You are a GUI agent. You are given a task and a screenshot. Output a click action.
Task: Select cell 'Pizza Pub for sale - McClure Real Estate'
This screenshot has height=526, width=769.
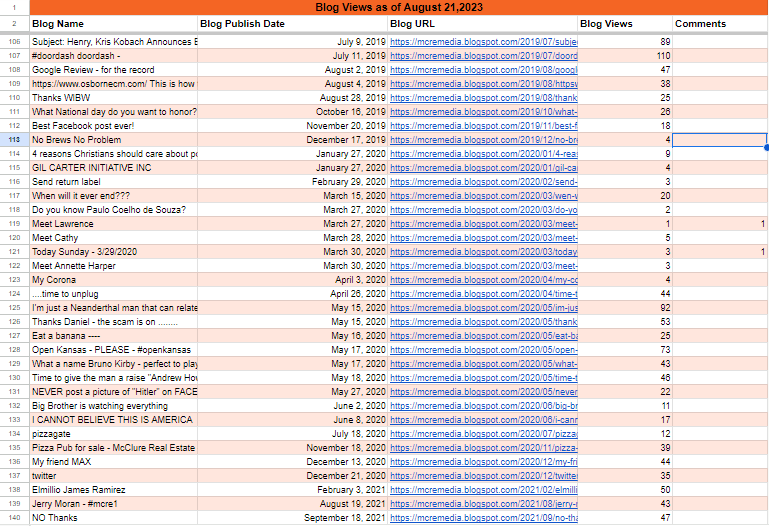pos(113,448)
